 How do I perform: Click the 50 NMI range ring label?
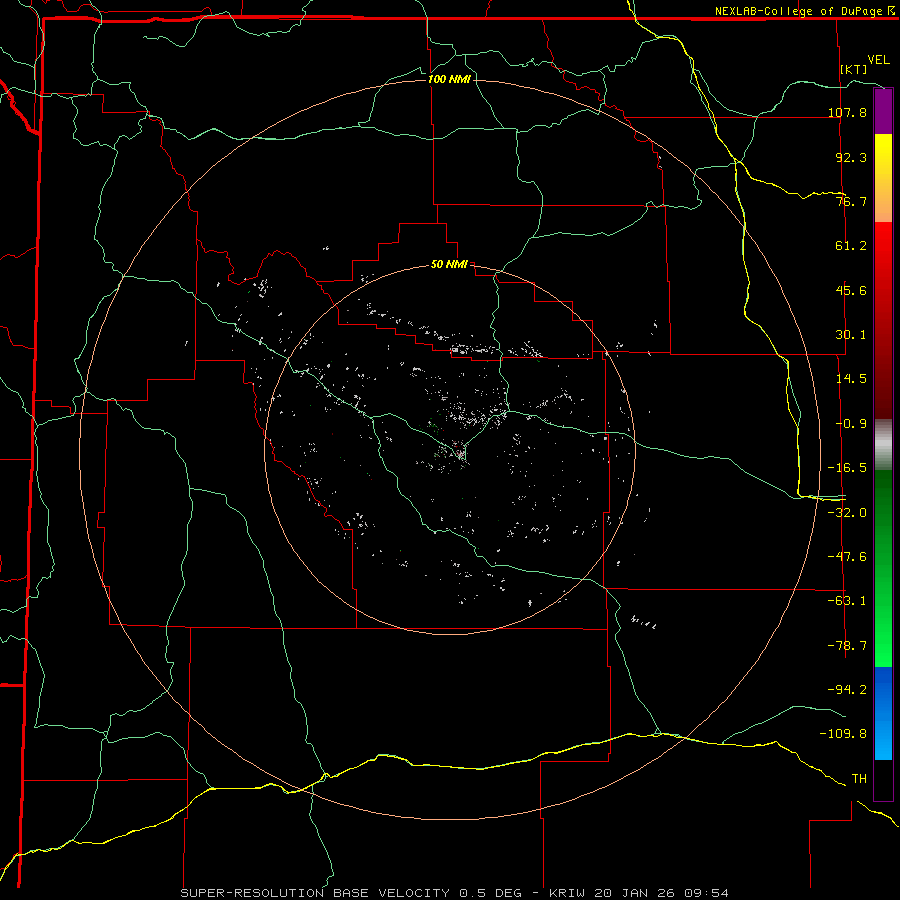pyautogui.click(x=449, y=264)
